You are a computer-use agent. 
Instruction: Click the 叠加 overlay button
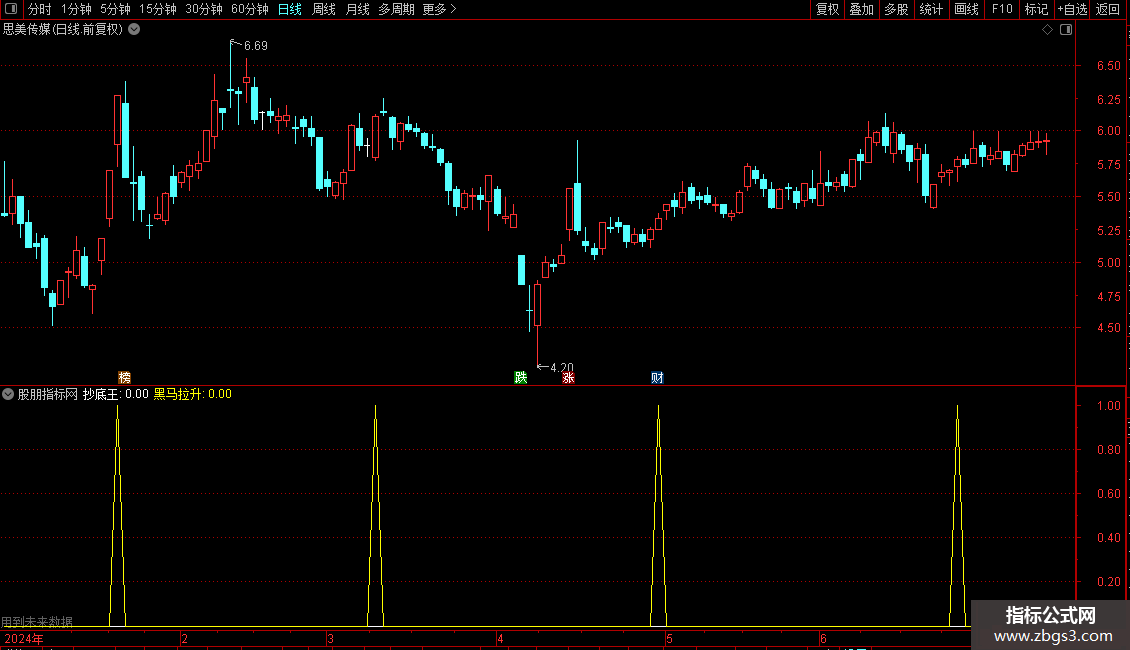(x=861, y=9)
